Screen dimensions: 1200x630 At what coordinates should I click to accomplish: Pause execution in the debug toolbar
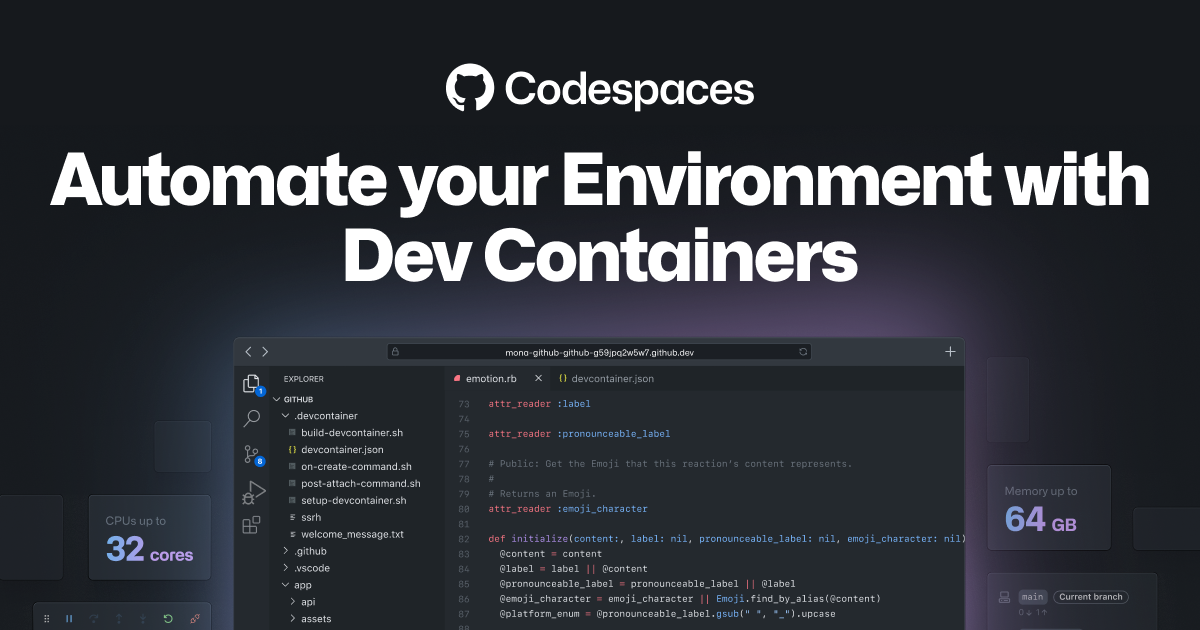[69, 617]
